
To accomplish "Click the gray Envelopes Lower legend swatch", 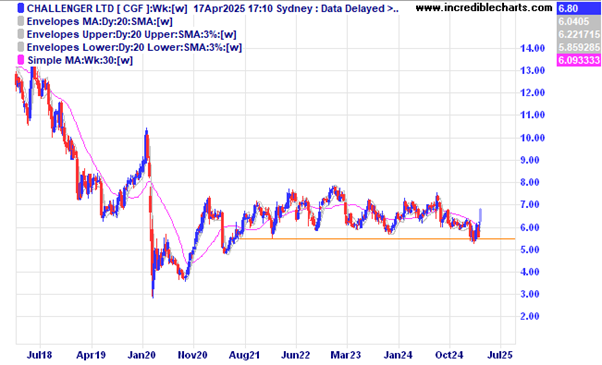I will pyautogui.click(x=21, y=48).
